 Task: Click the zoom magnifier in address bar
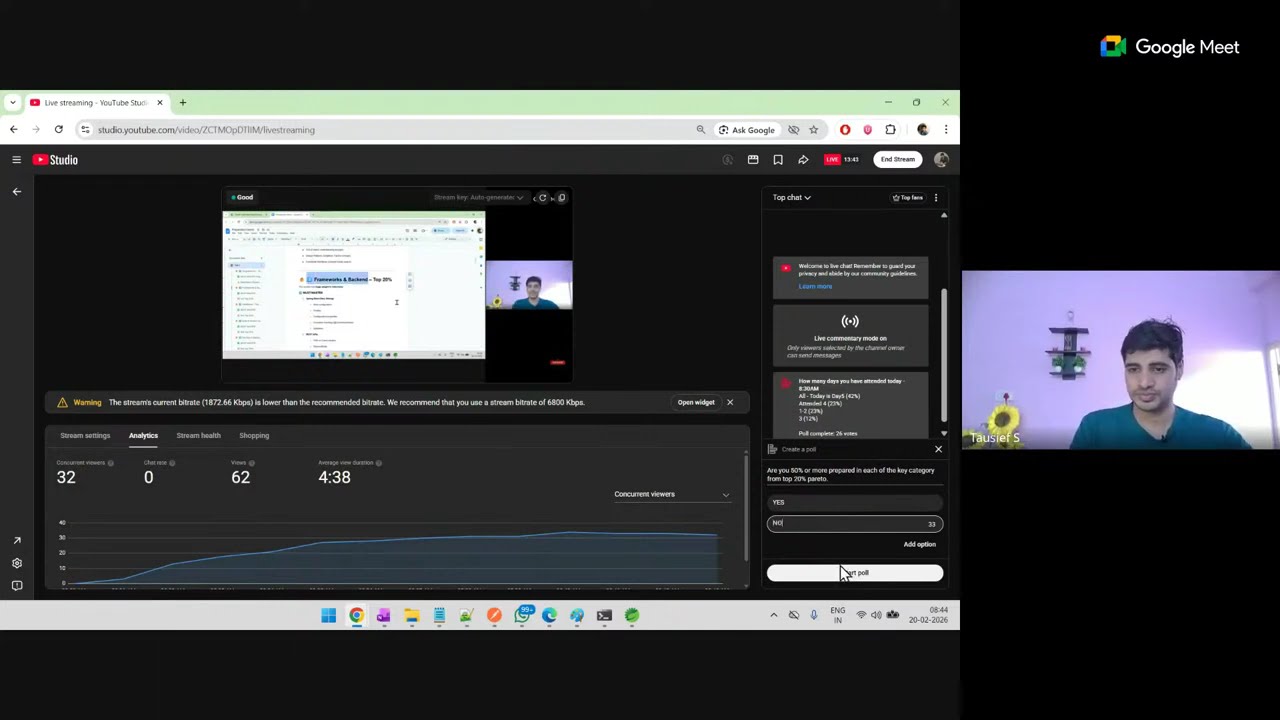pyautogui.click(x=700, y=129)
